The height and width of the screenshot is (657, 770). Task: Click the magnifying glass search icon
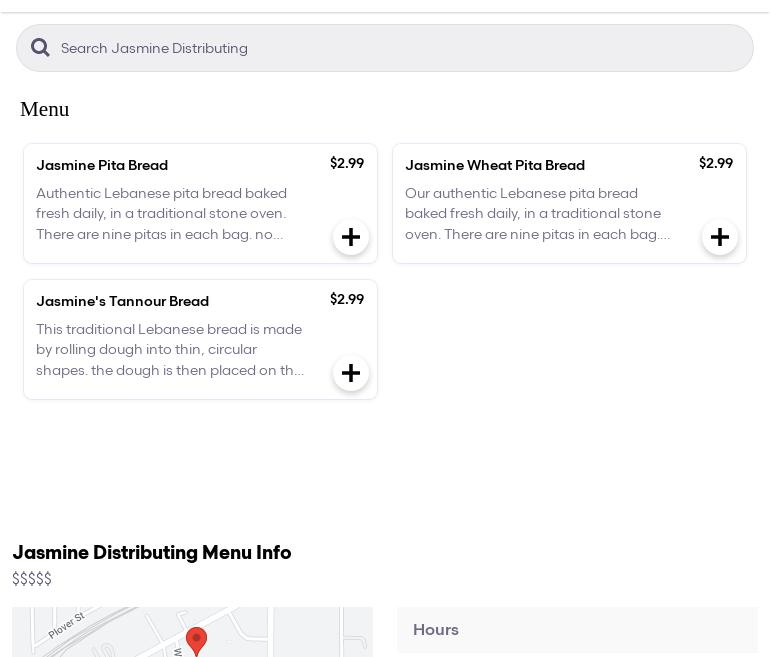(x=40, y=48)
